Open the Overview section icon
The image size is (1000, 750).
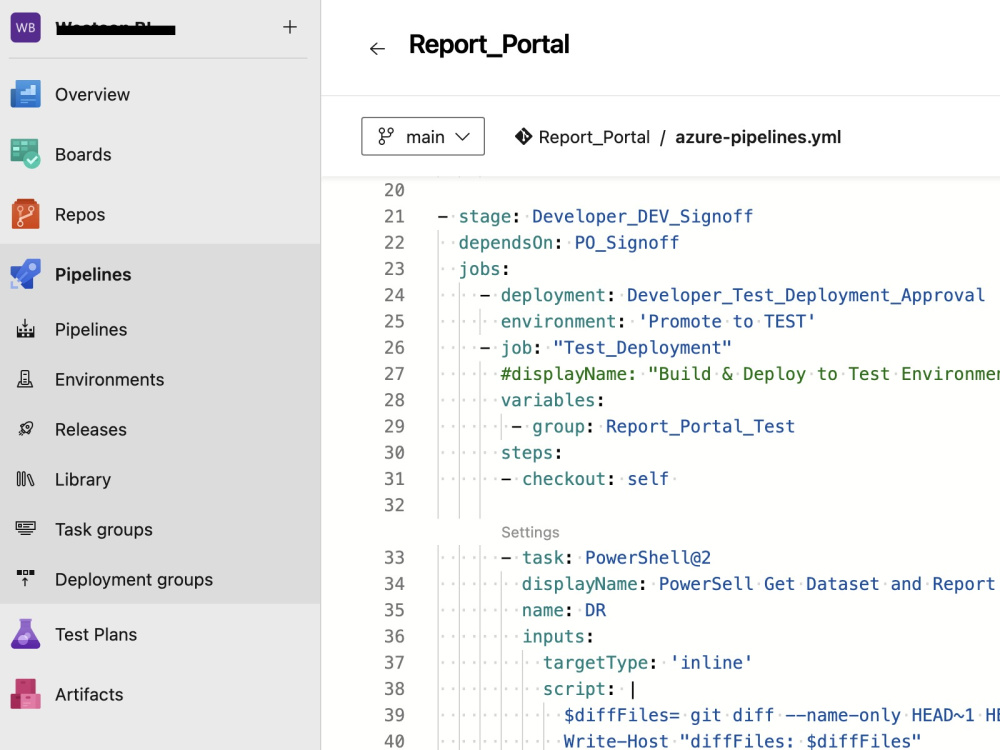26,94
